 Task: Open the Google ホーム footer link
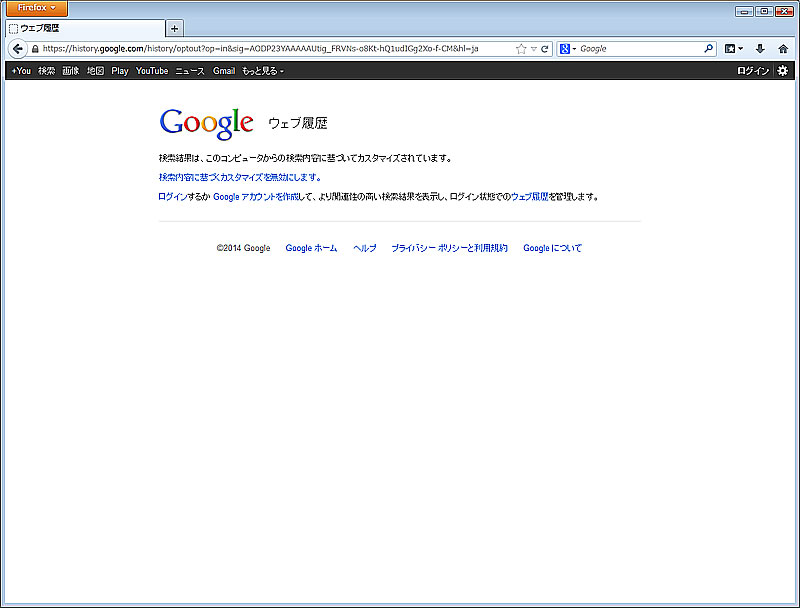311,248
